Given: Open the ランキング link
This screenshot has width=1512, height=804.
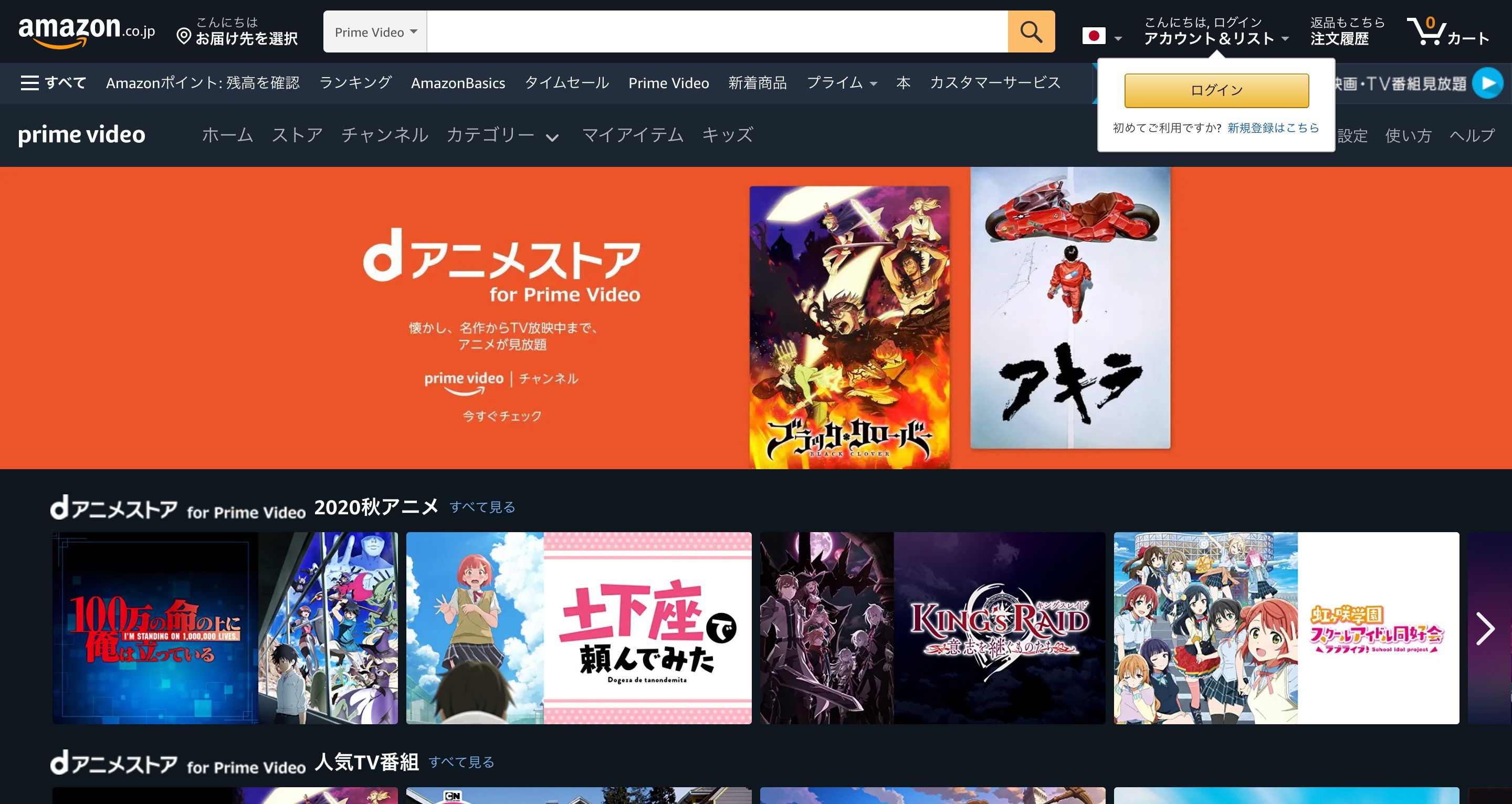Looking at the screenshot, I should pyautogui.click(x=355, y=83).
